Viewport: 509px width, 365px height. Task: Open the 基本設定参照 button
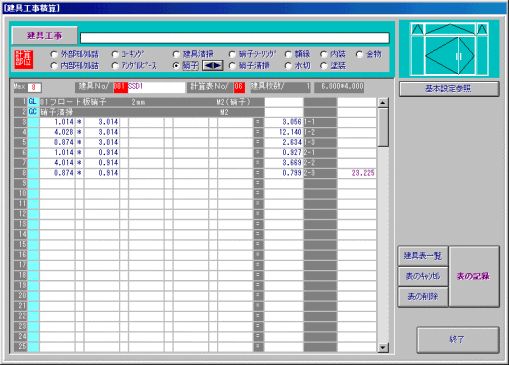point(449,89)
